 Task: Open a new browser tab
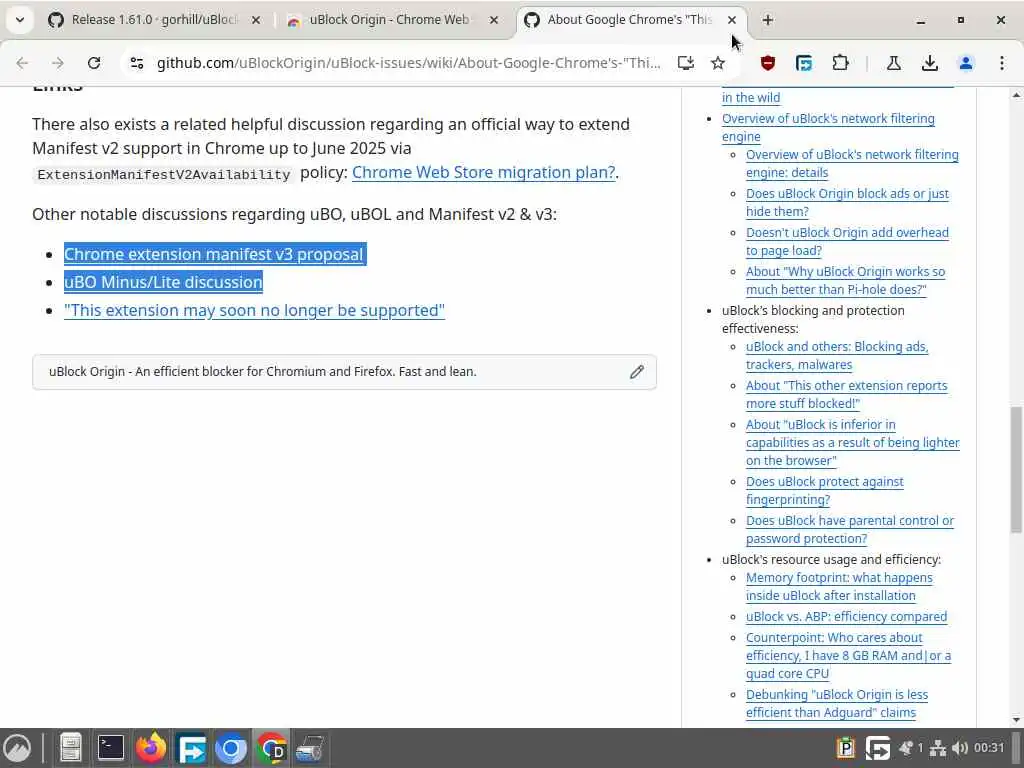pyautogui.click(x=767, y=20)
